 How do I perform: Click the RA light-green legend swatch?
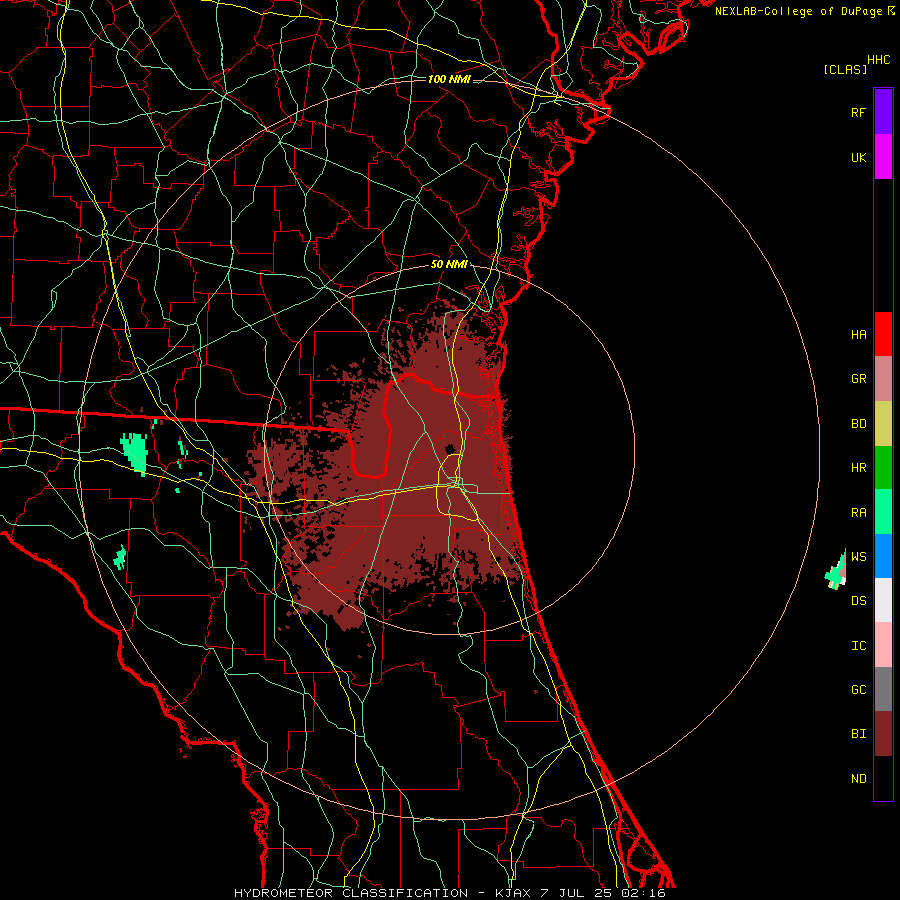pos(883,512)
